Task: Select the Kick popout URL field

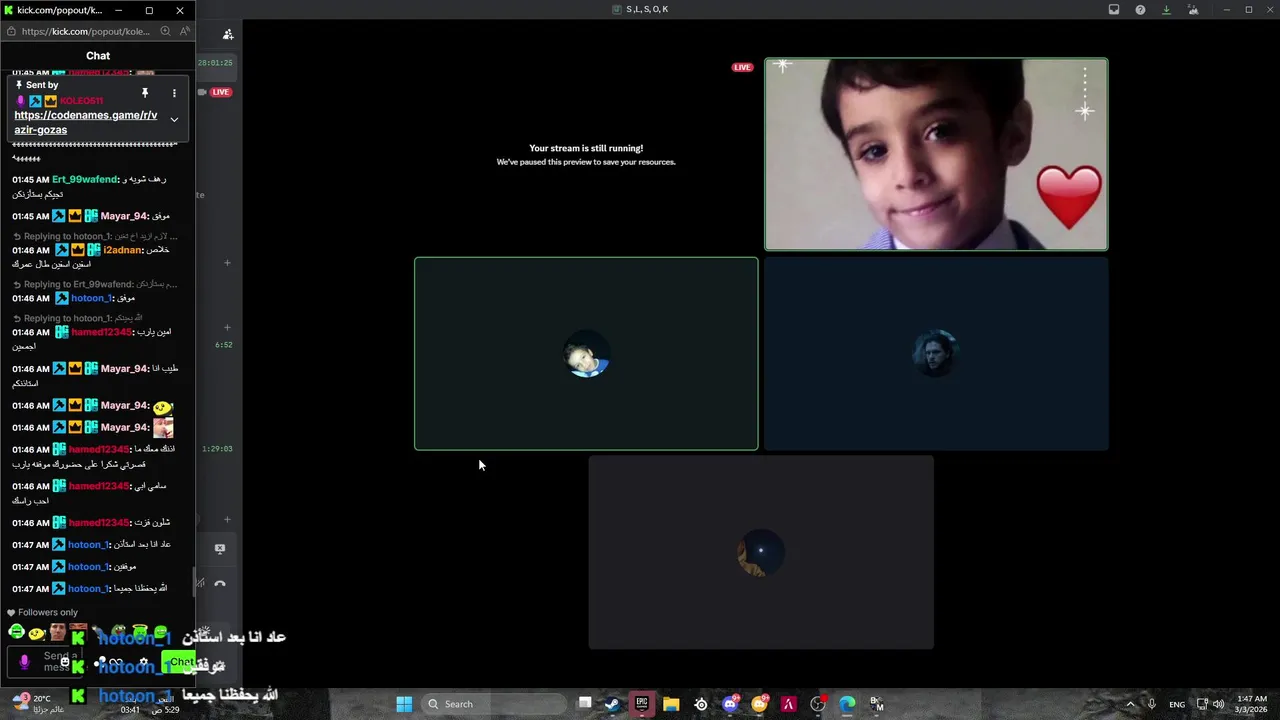Action: pos(85,31)
